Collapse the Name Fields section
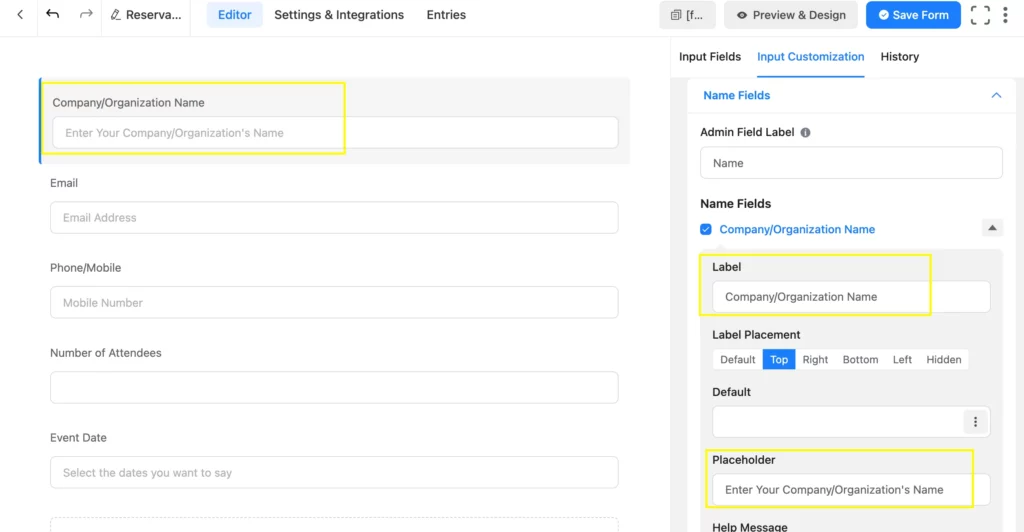The image size is (1024, 532). click(996, 95)
